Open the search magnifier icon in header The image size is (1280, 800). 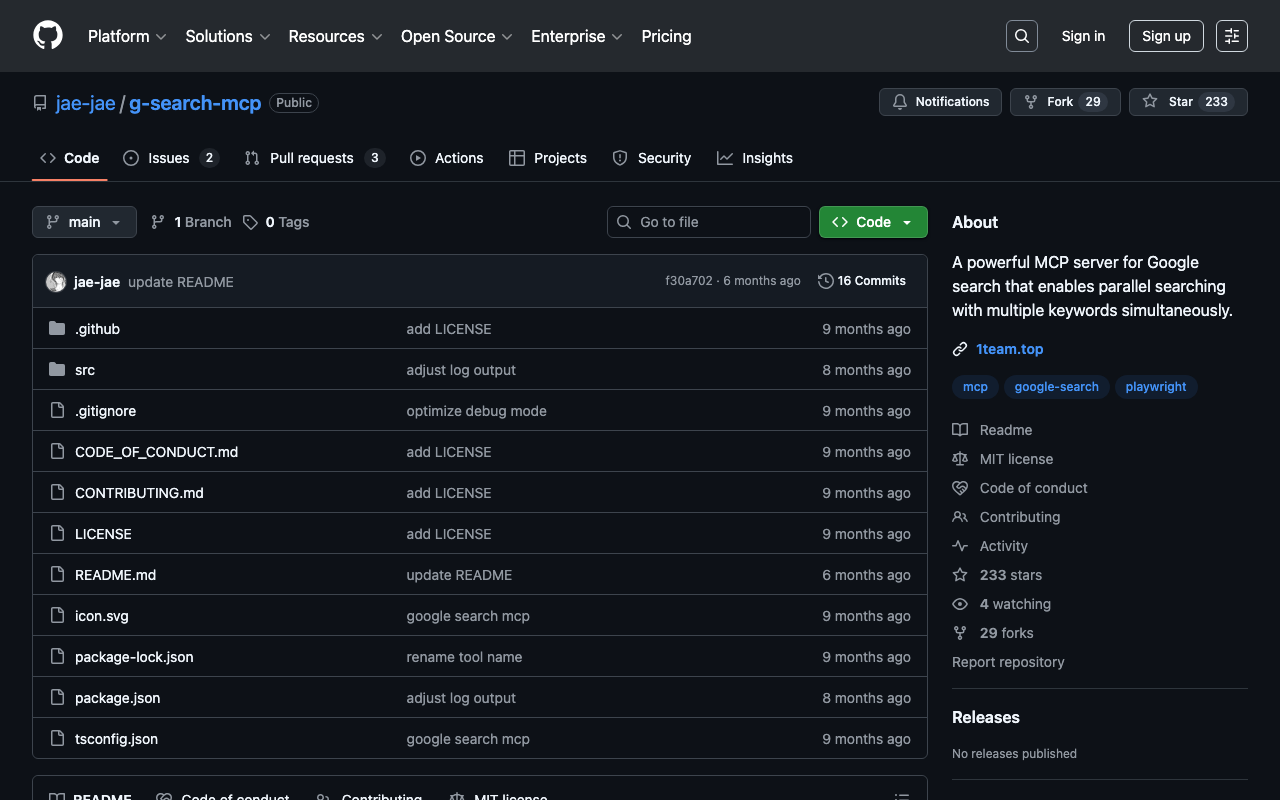point(1021,36)
